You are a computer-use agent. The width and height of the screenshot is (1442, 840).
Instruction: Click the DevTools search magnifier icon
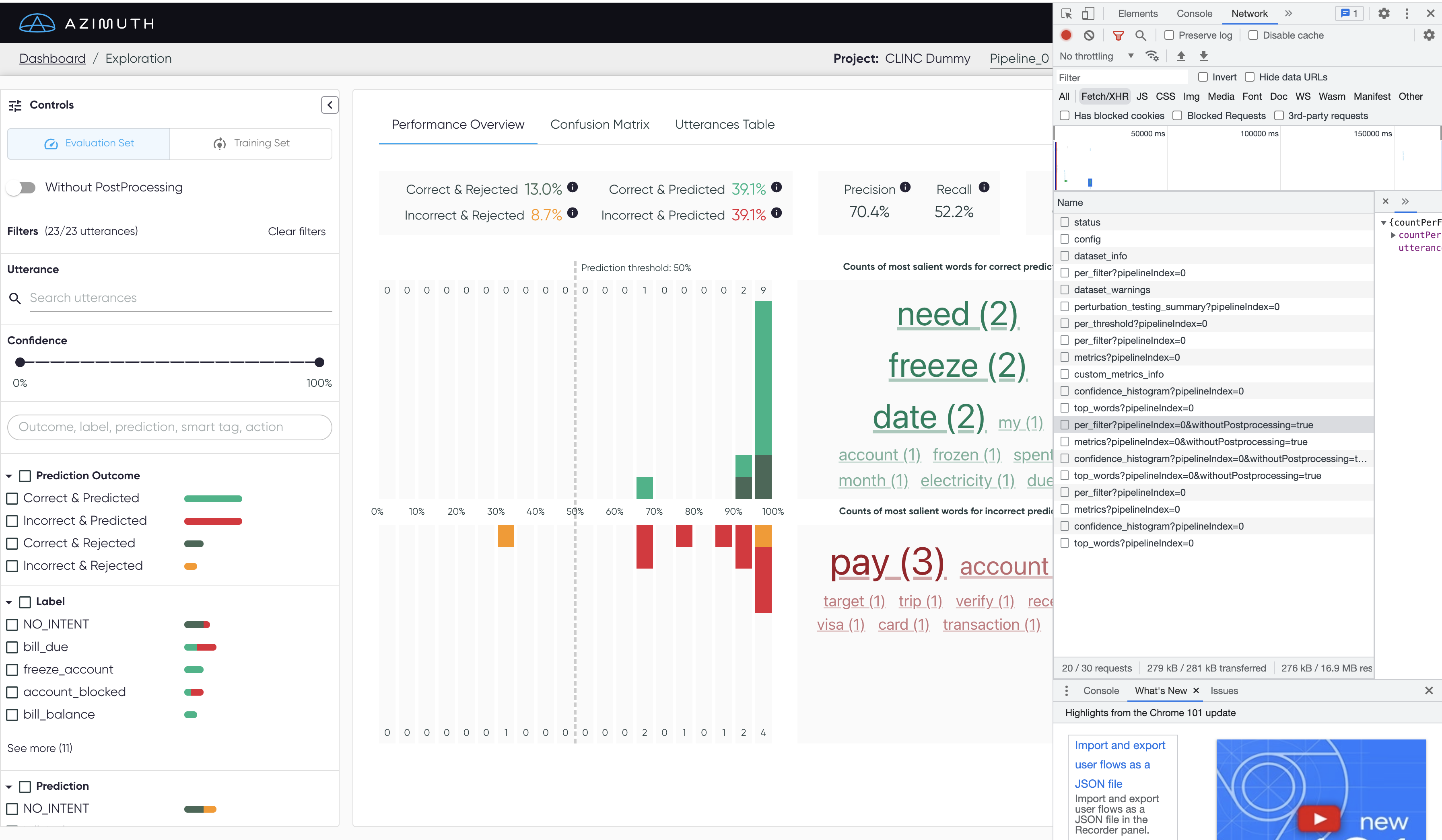(1140, 35)
